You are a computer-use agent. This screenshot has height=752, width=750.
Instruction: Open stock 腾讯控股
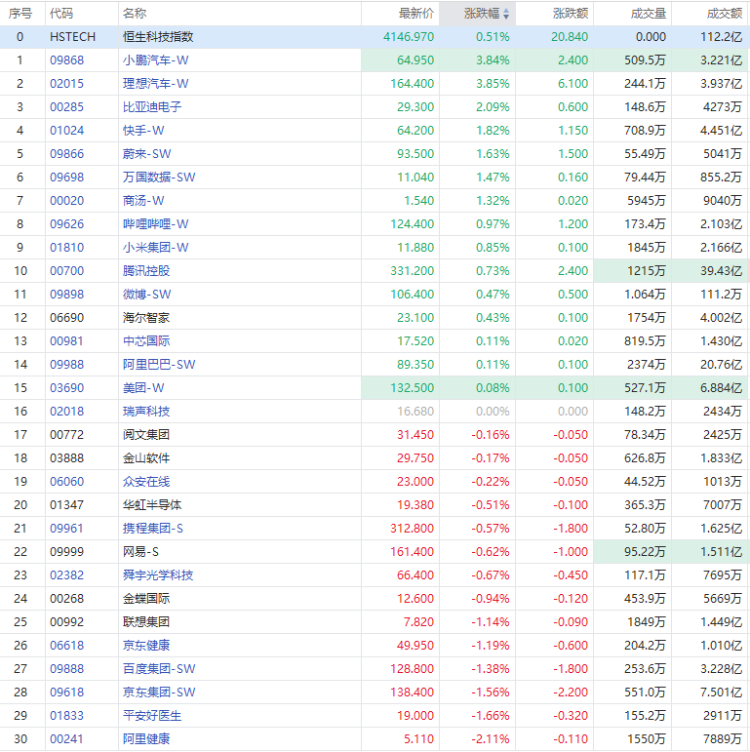click(146, 271)
